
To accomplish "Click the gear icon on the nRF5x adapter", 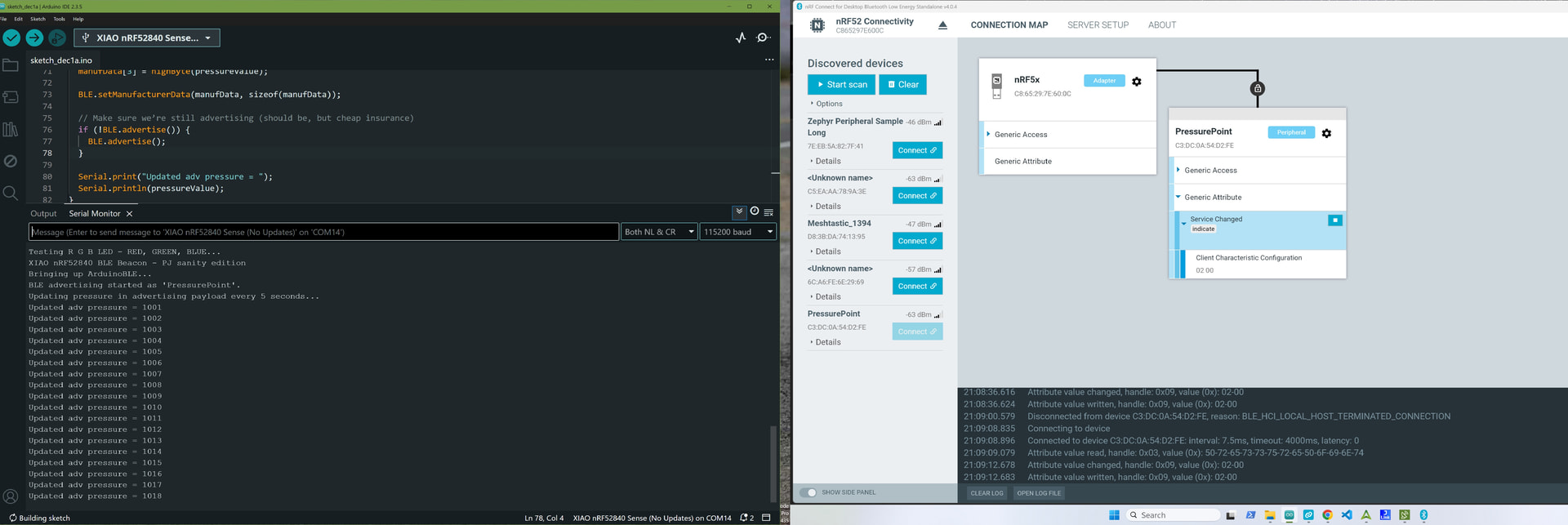I will [1136, 82].
